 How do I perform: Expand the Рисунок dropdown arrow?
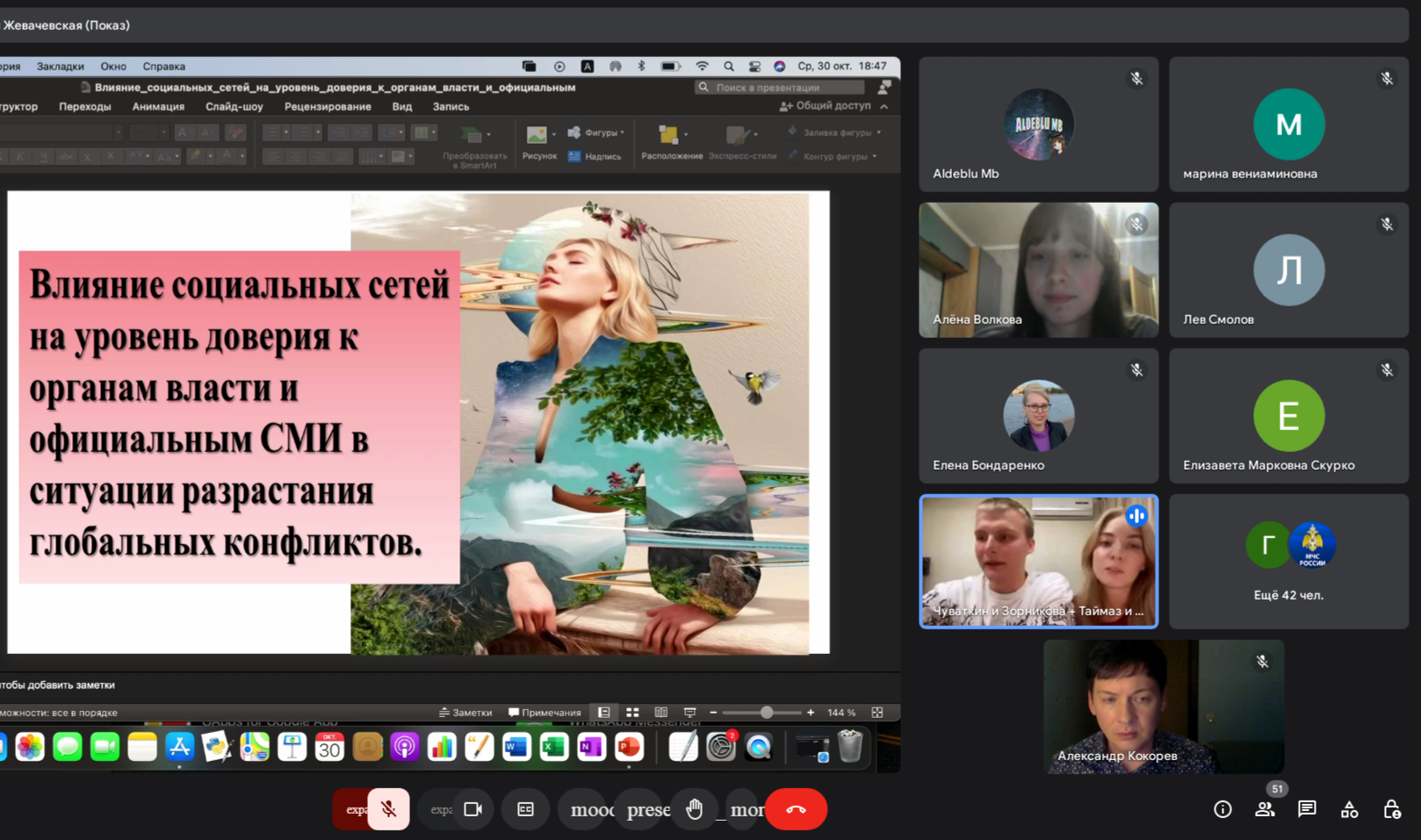(554, 134)
